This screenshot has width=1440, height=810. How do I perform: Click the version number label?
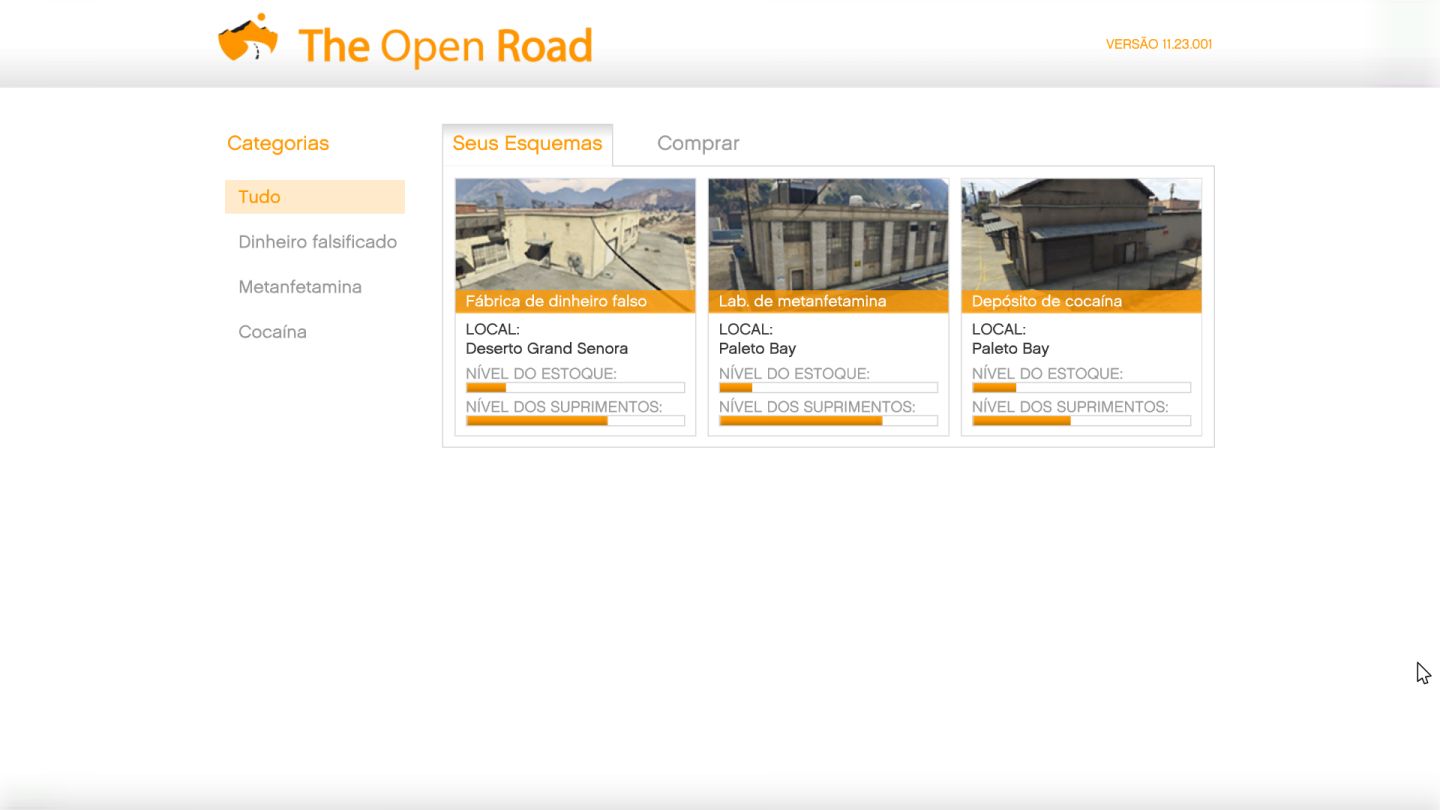pos(1159,44)
